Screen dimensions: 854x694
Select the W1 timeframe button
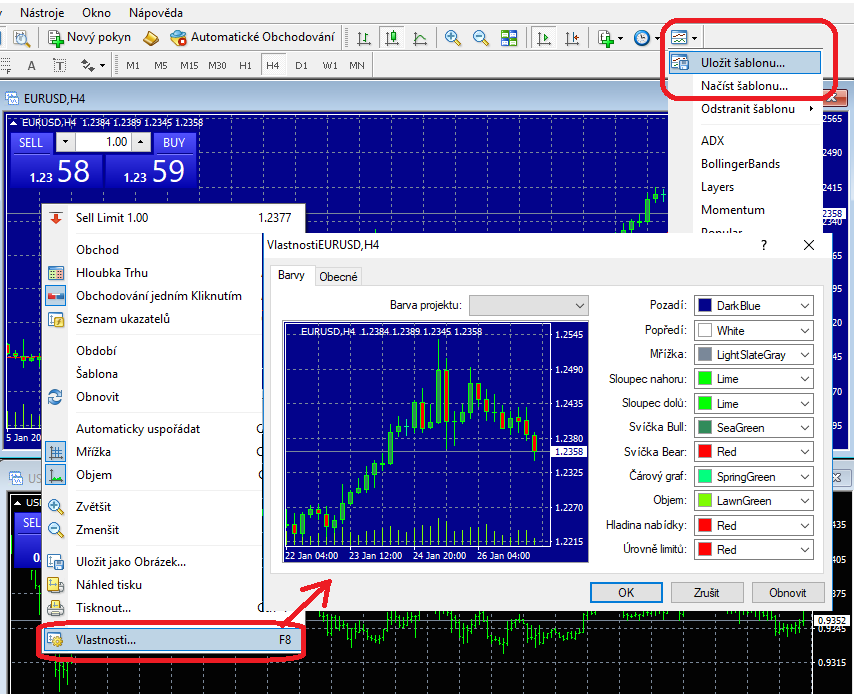[x=330, y=65]
